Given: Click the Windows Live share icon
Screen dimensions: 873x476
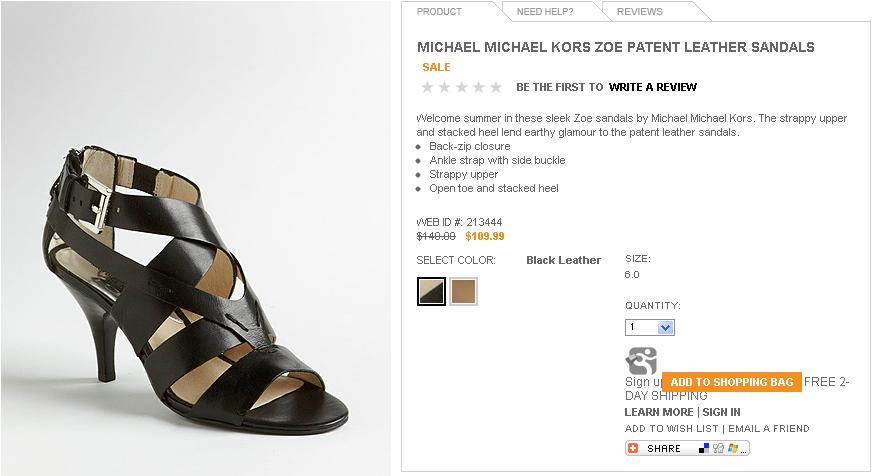Looking at the screenshot, I should coord(734,448).
